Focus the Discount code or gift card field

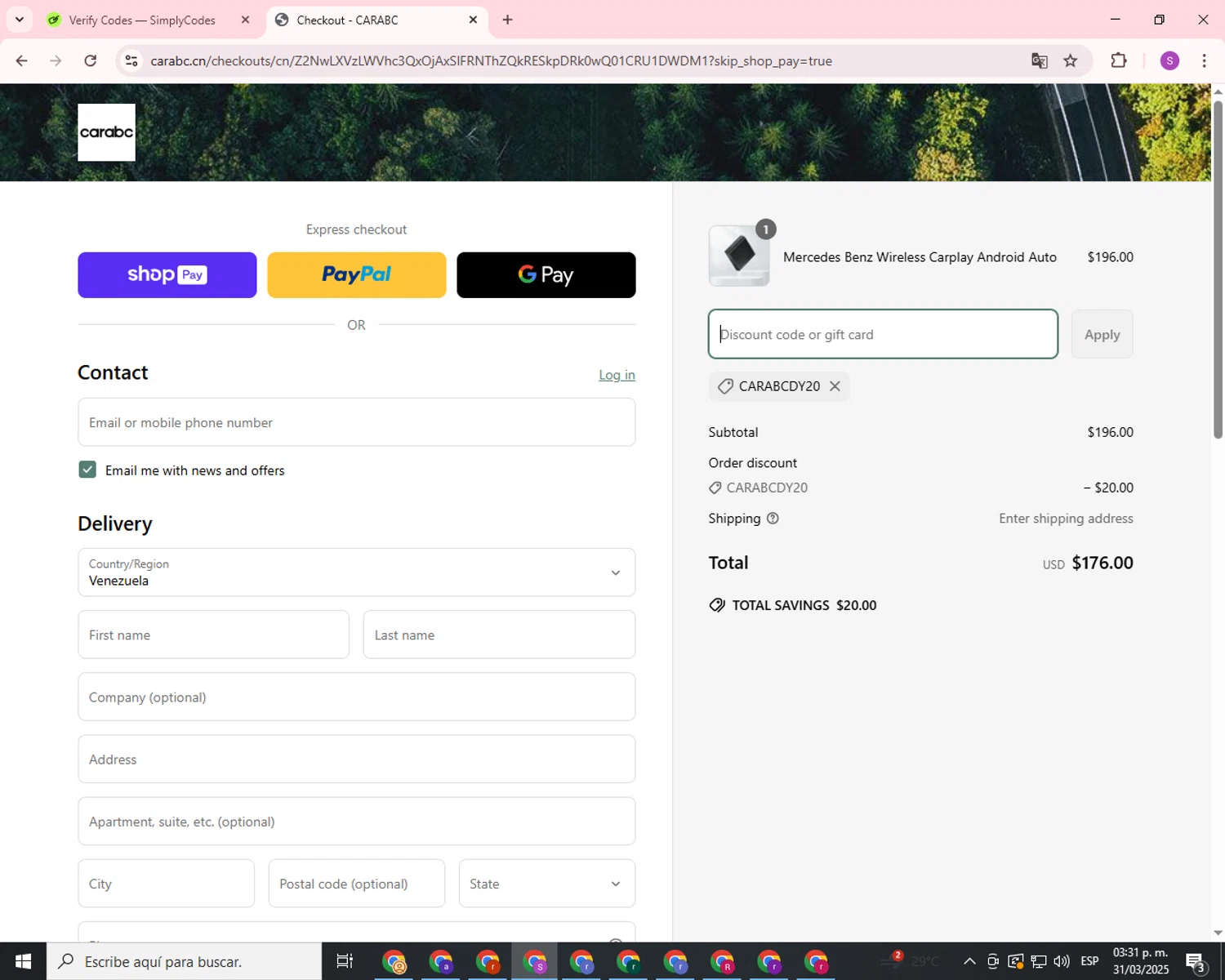883,334
